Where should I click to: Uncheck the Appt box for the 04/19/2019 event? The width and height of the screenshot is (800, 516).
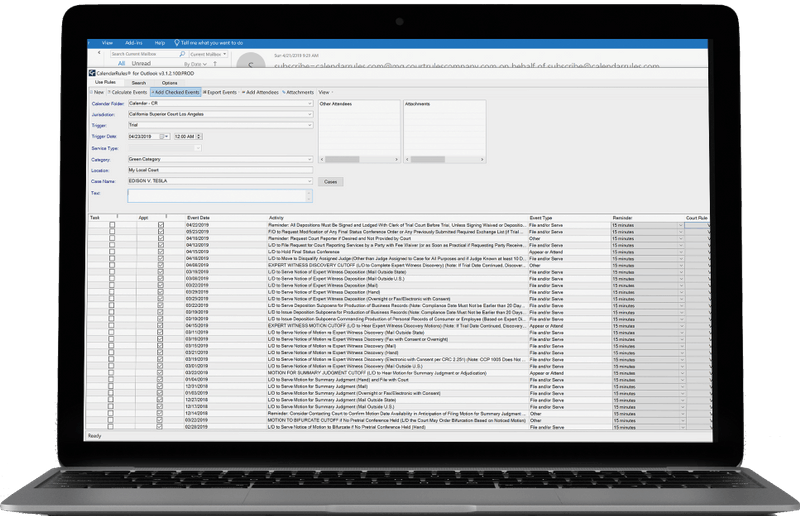160,239
